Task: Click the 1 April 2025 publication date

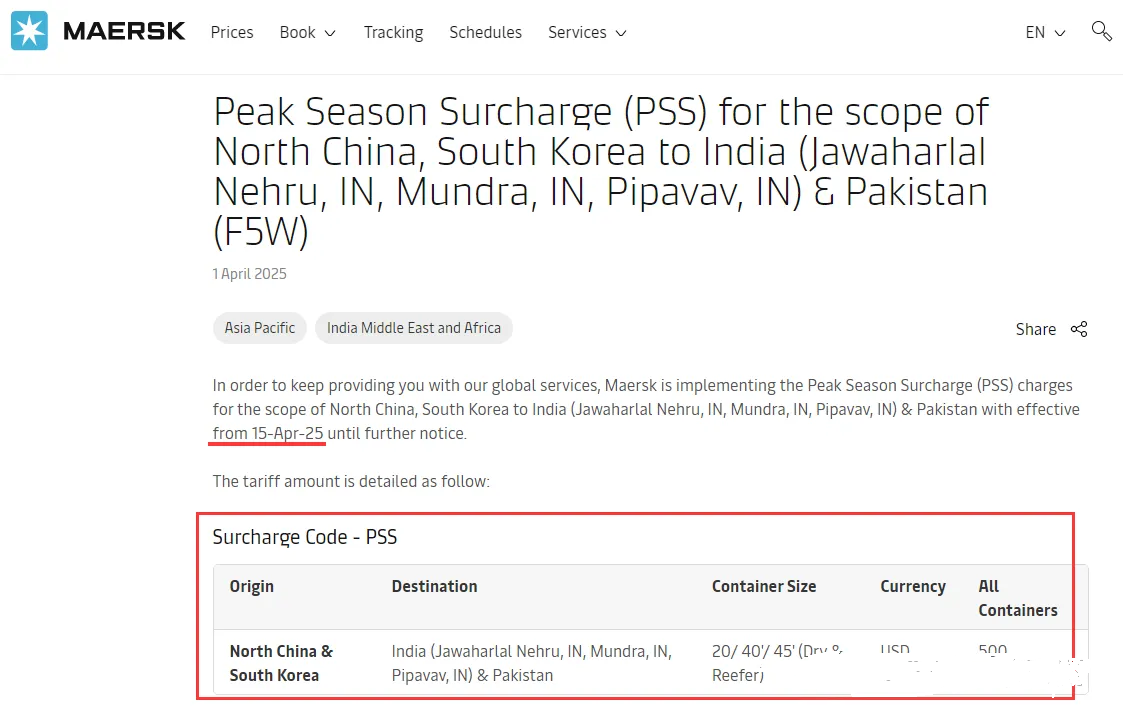Action: pyautogui.click(x=249, y=274)
